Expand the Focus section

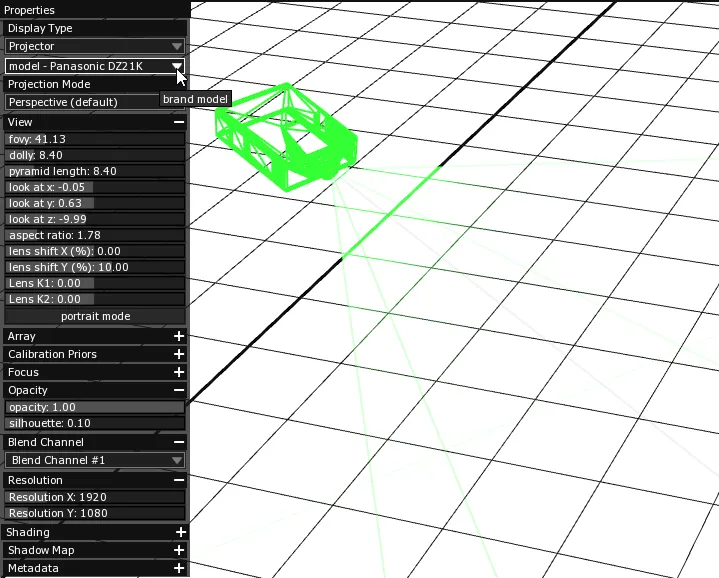point(179,372)
